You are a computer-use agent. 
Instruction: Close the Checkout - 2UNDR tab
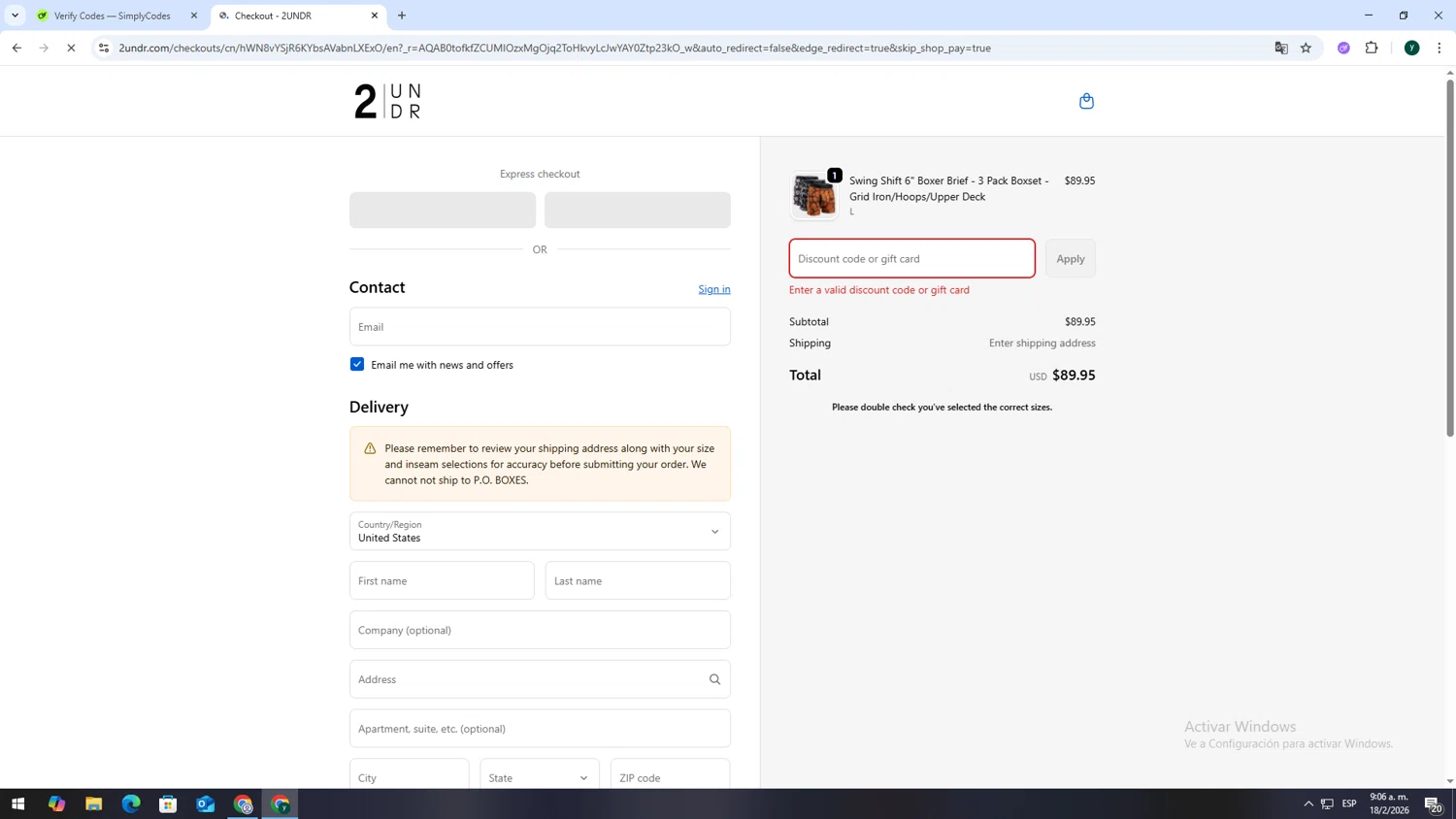(x=375, y=16)
